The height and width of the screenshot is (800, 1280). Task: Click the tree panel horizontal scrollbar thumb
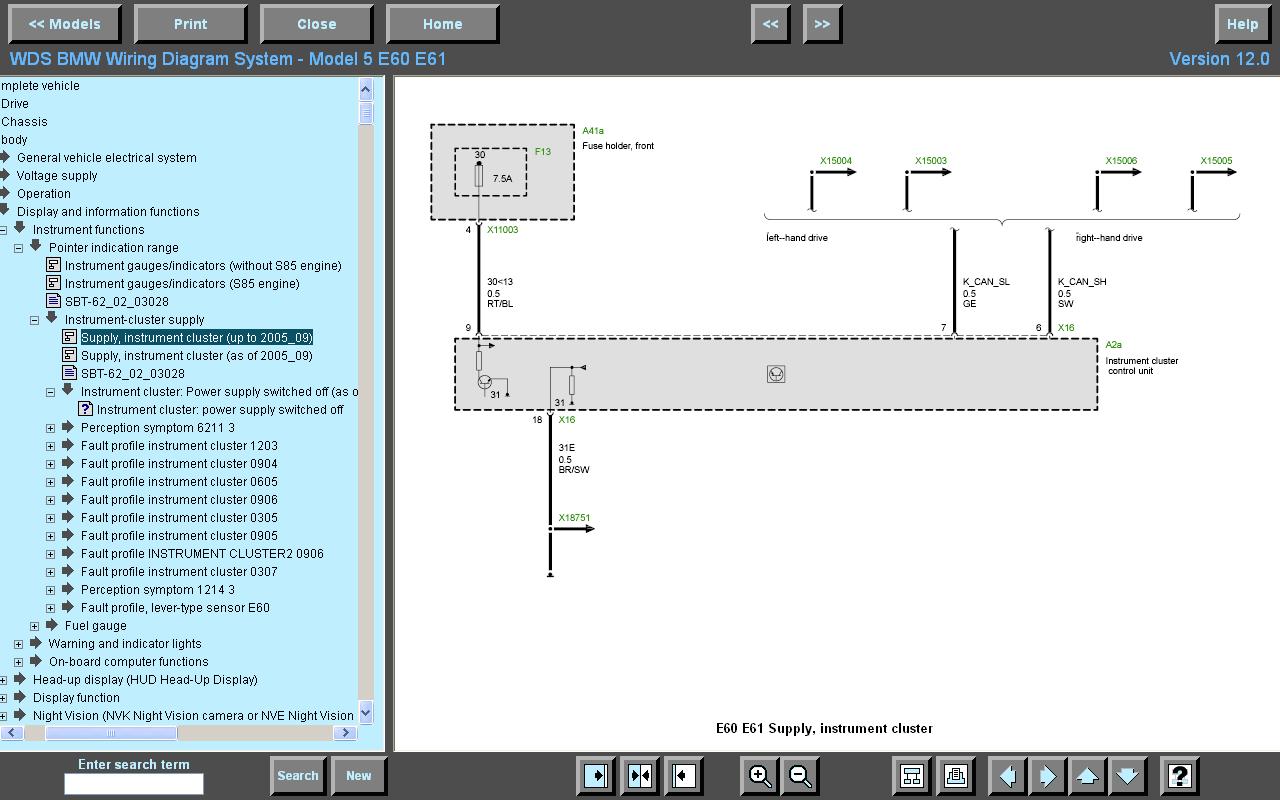(x=111, y=733)
